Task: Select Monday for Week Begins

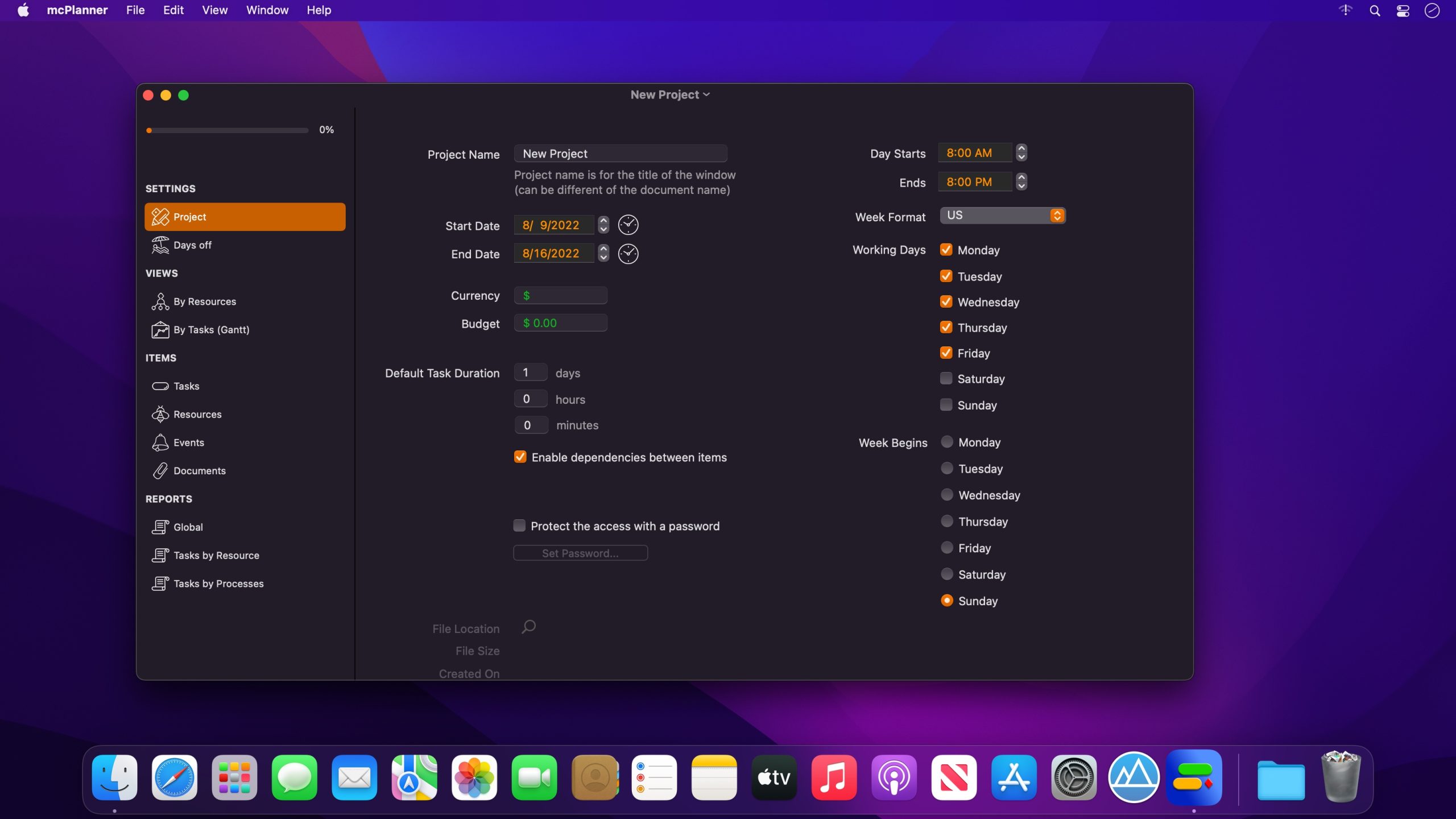Action: coord(947,442)
